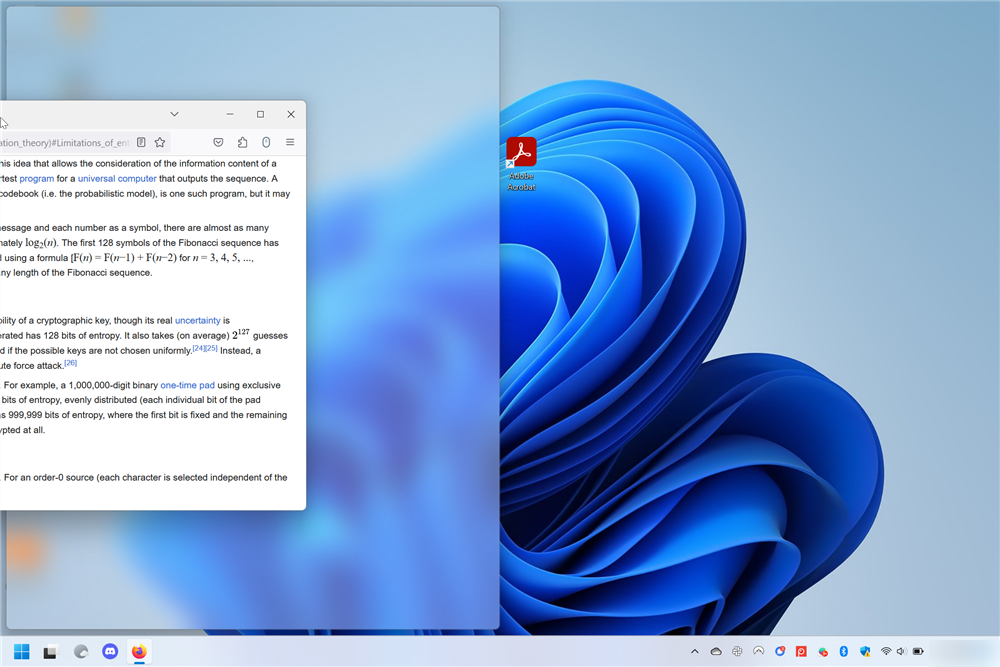Save this page to Pocket
1000x667 pixels.
(x=218, y=142)
